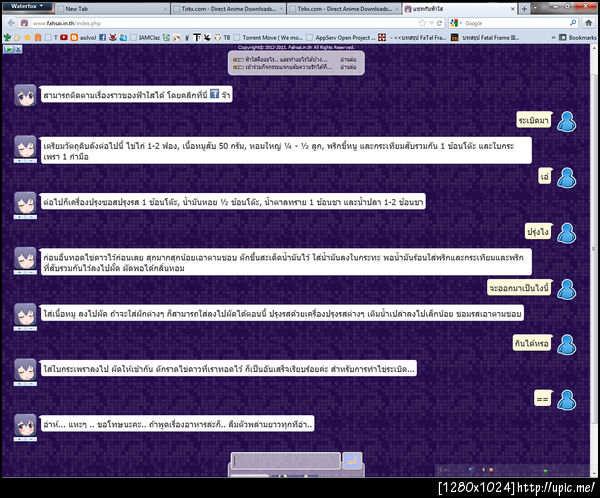The width and height of the screenshot is (600, 498).
Task: Open the URL history dropdown arrow
Action: 431,23
